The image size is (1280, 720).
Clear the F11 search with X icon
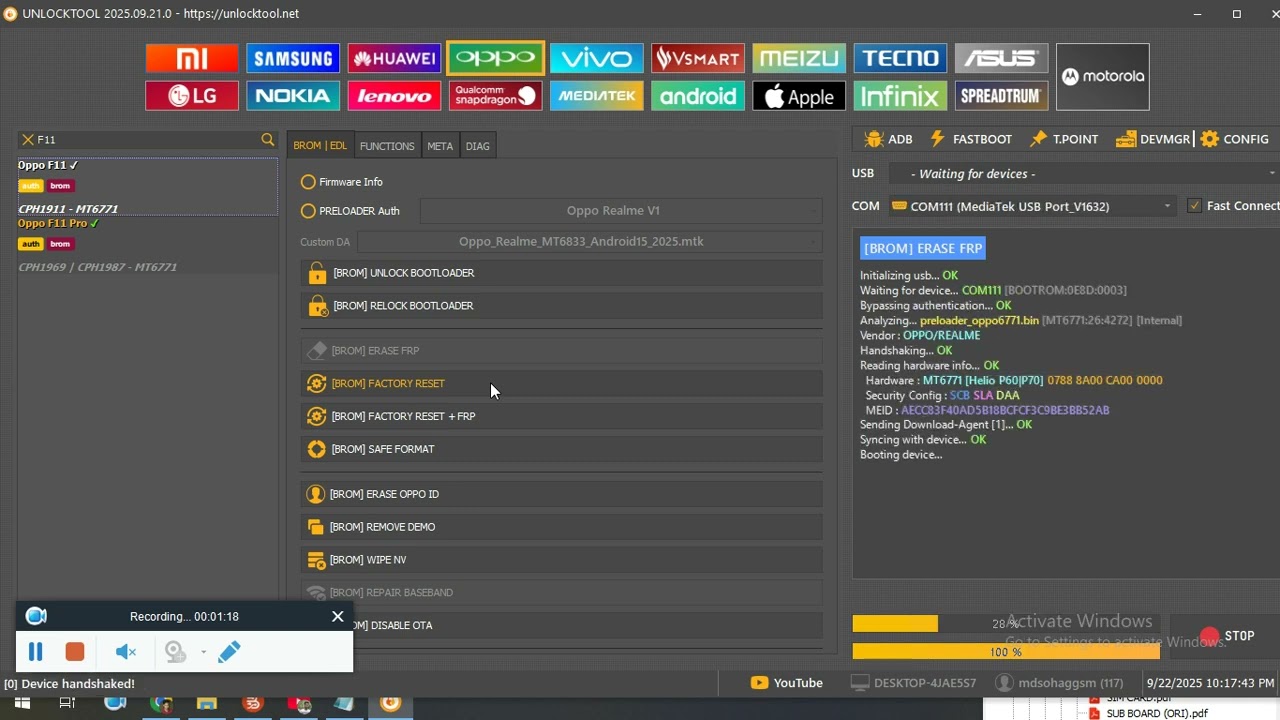[x=28, y=140]
